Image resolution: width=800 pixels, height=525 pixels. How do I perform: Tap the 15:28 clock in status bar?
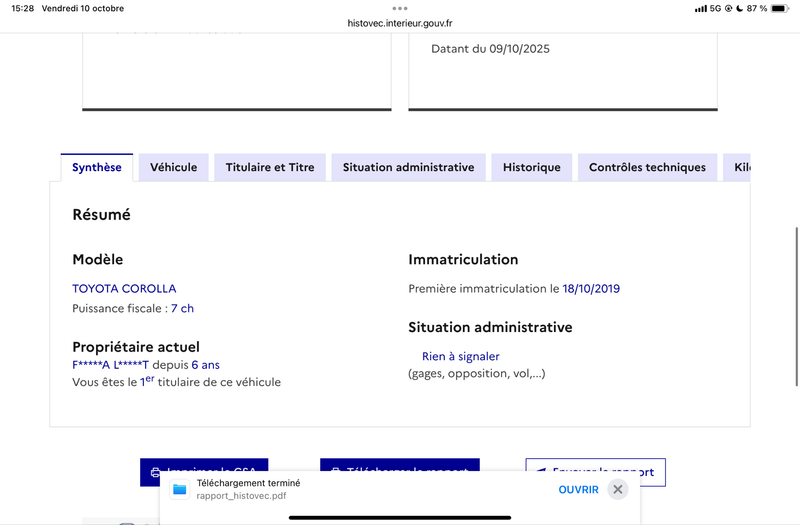(x=22, y=8)
